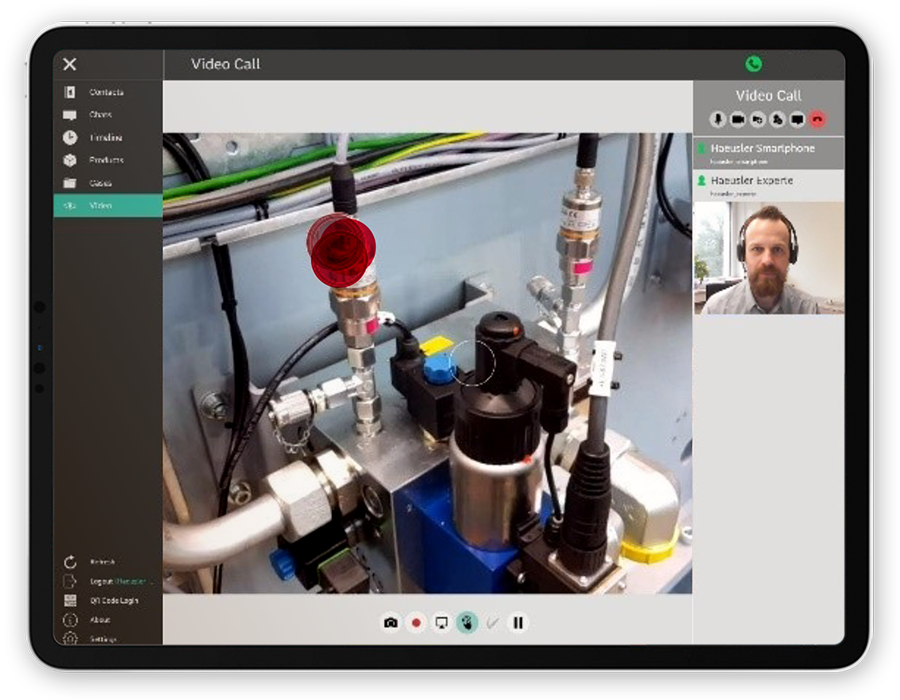
Task: Open Products in the sidebar
Action: (106, 160)
